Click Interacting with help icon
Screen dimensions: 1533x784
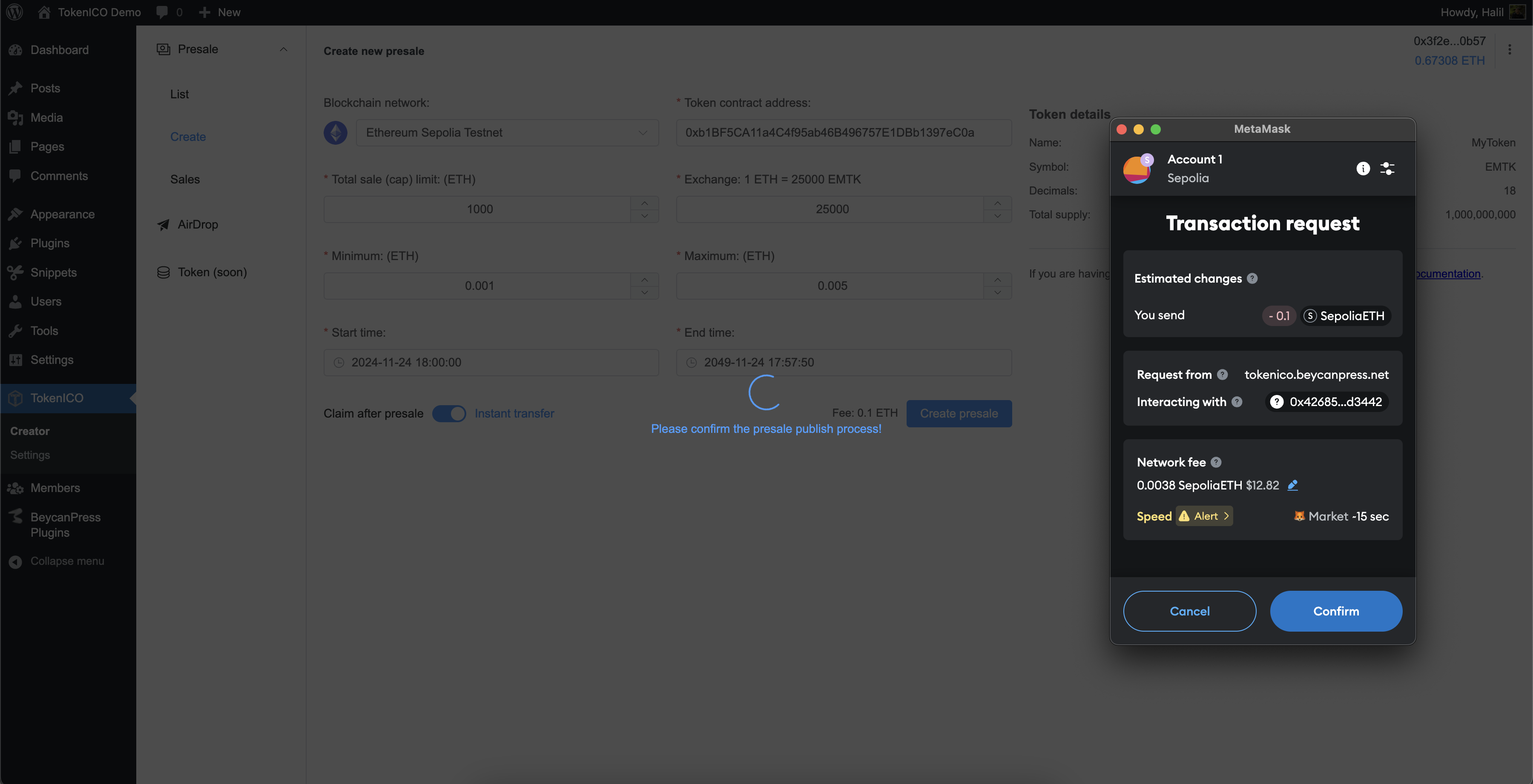pyautogui.click(x=1237, y=401)
